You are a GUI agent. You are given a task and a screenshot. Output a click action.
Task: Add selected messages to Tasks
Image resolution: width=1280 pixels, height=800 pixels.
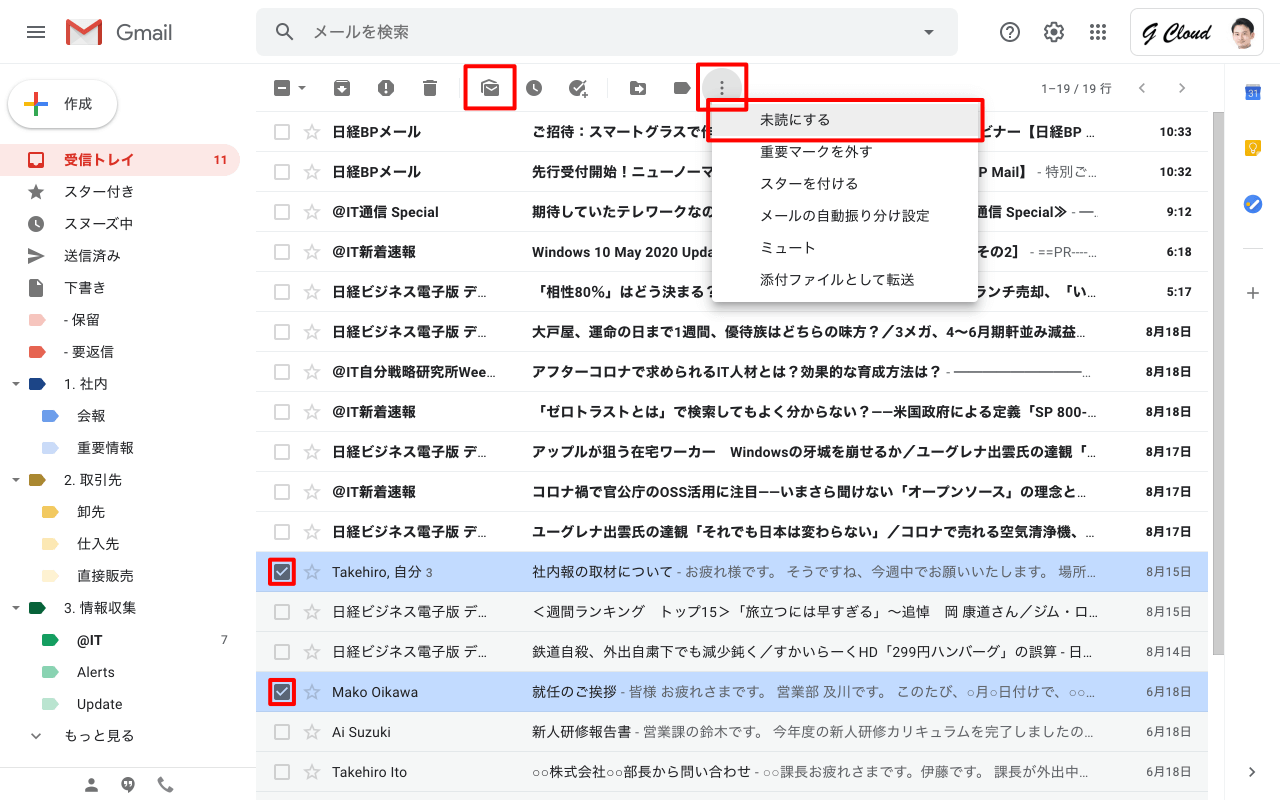coord(578,88)
